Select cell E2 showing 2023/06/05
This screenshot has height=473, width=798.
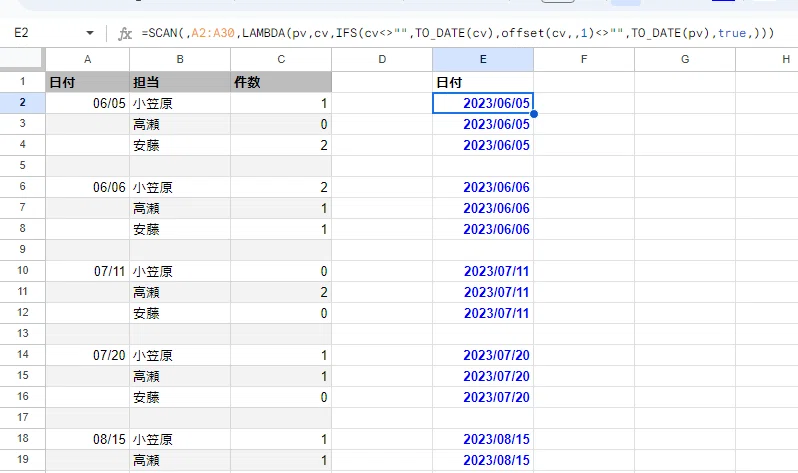coord(483,103)
